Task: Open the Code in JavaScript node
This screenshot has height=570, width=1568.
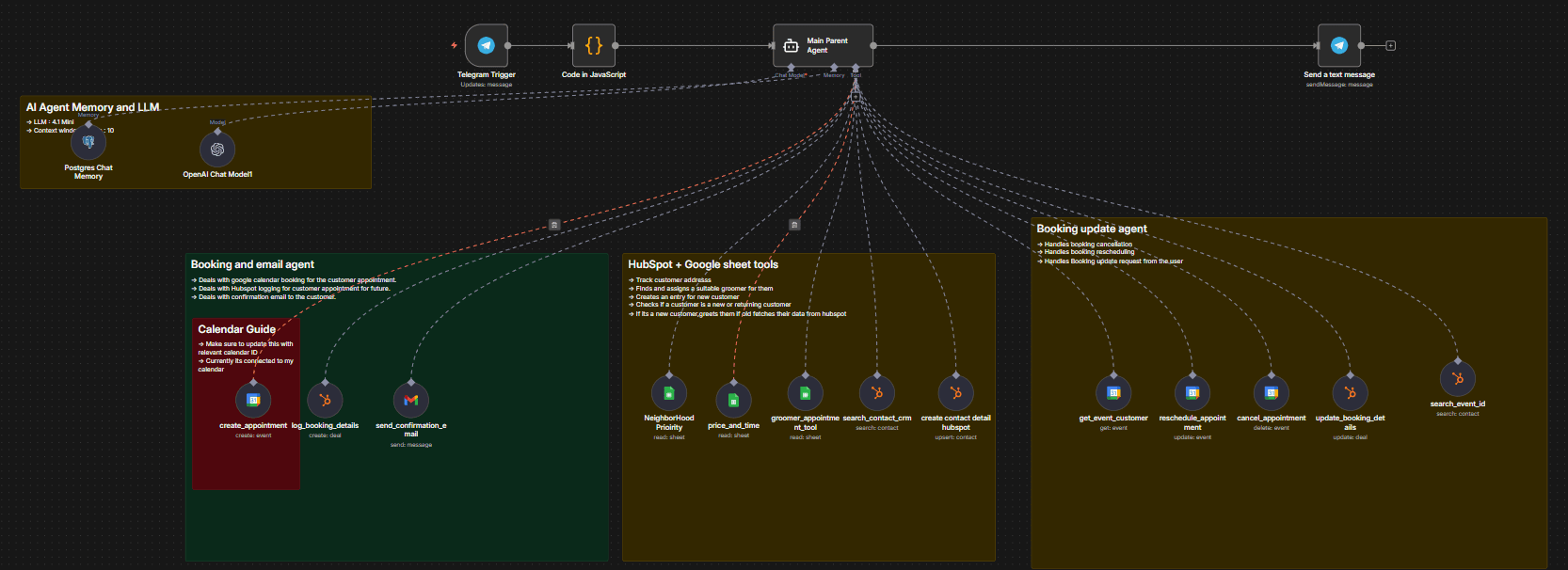Action: pyautogui.click(x=594, y=45)
